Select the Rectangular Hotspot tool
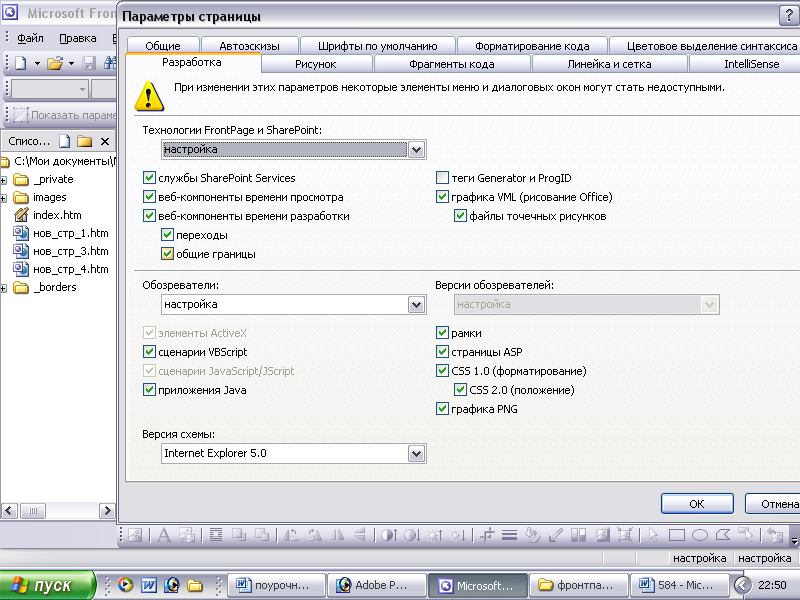The width and height of the screenshot is (800, 600). [x=677, y=535]
